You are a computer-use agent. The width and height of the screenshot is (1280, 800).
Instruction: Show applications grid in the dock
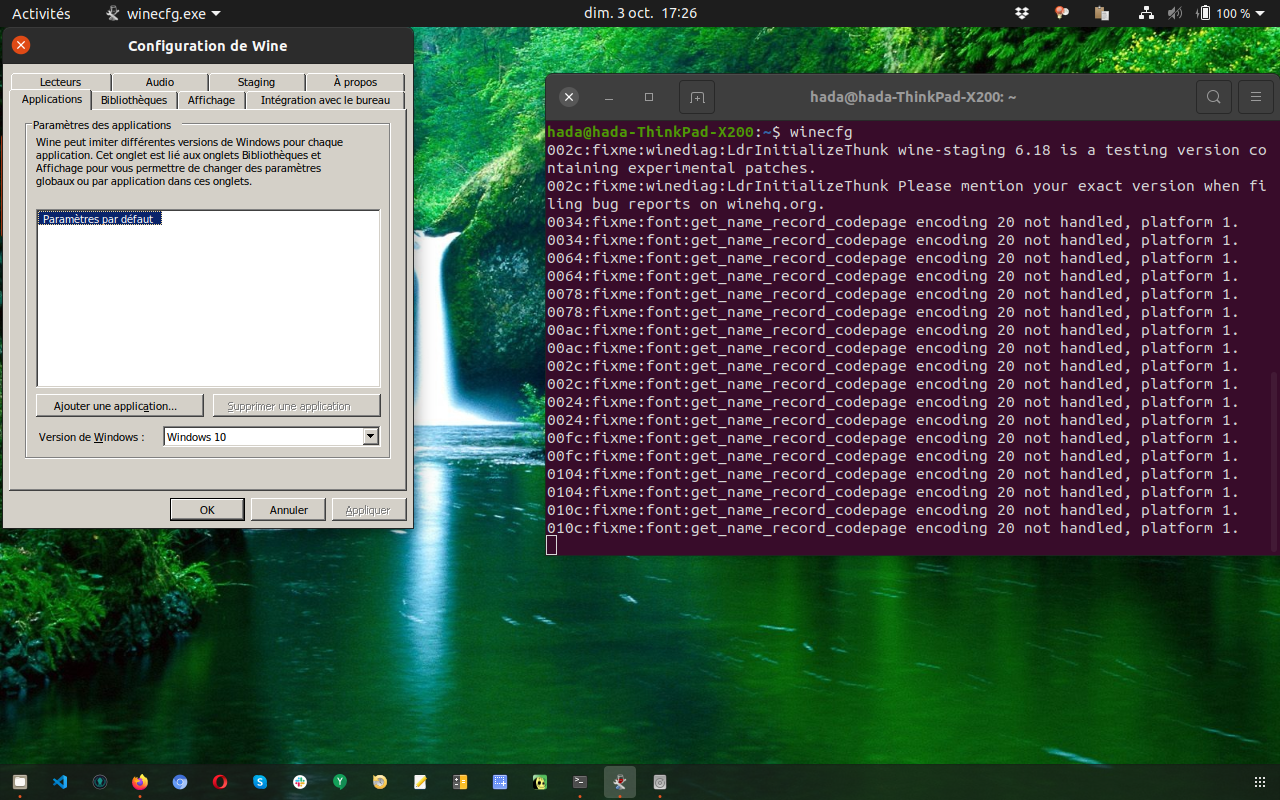click(1259, 782)
